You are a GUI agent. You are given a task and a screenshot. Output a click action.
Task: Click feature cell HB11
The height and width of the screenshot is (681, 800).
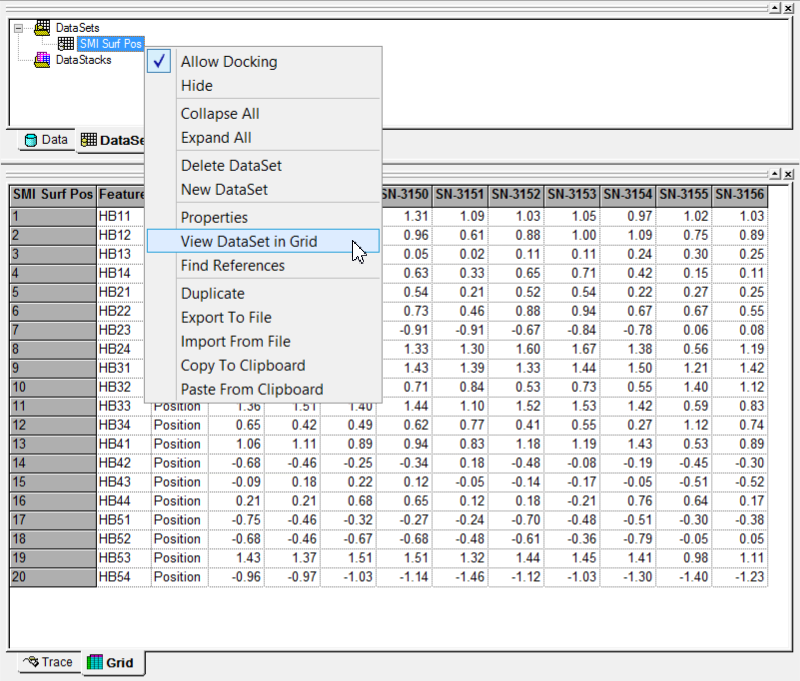[123, 216]
